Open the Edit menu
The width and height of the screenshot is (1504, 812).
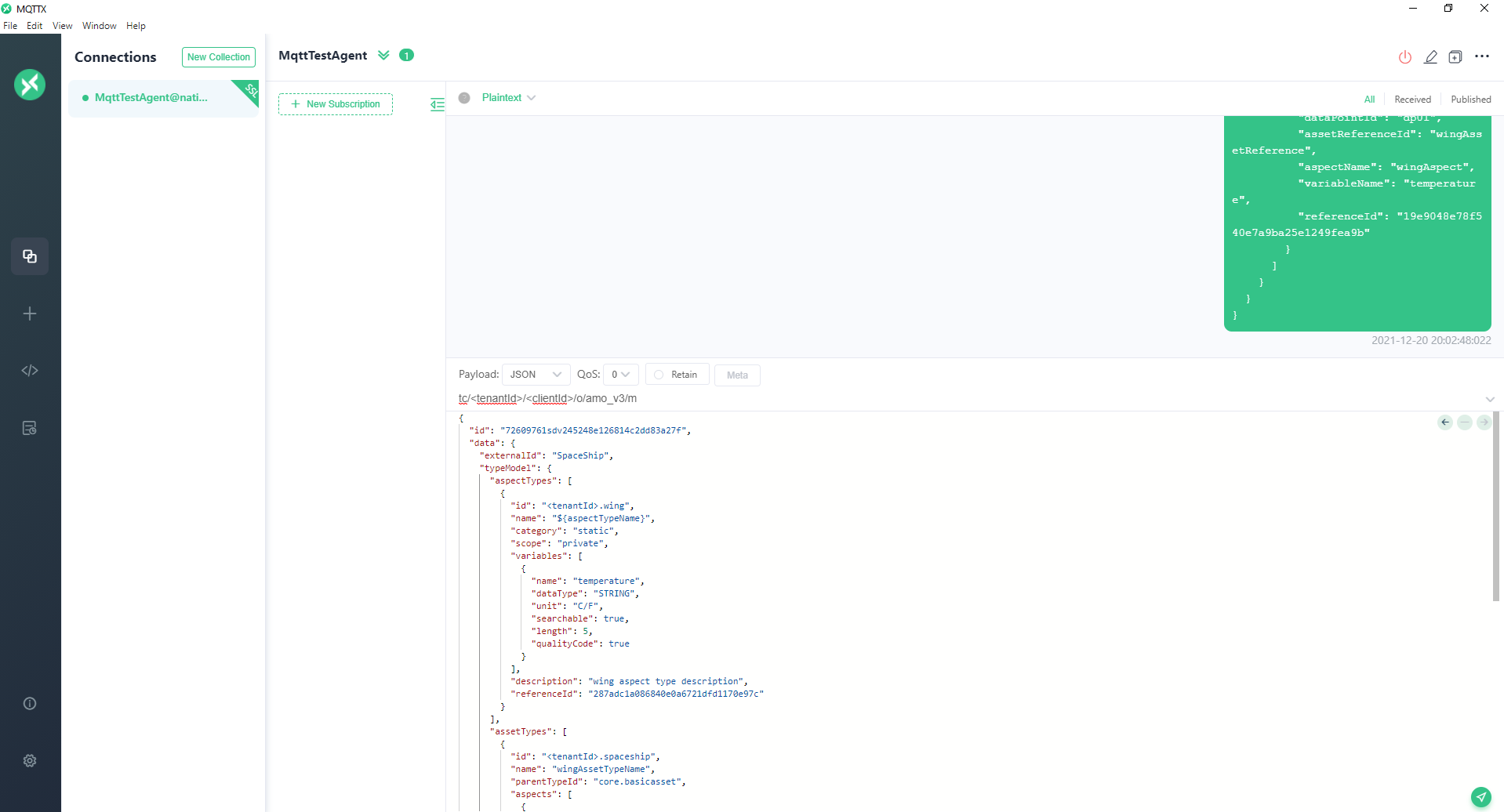click(35, 26)
